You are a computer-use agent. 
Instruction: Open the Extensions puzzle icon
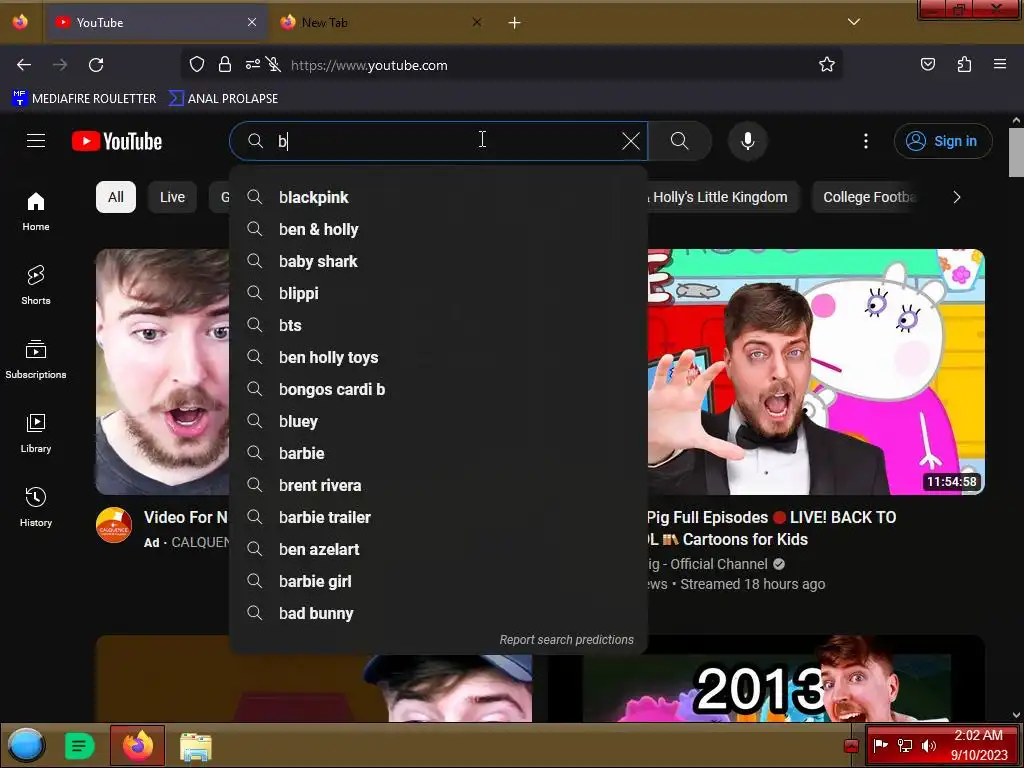964,65
